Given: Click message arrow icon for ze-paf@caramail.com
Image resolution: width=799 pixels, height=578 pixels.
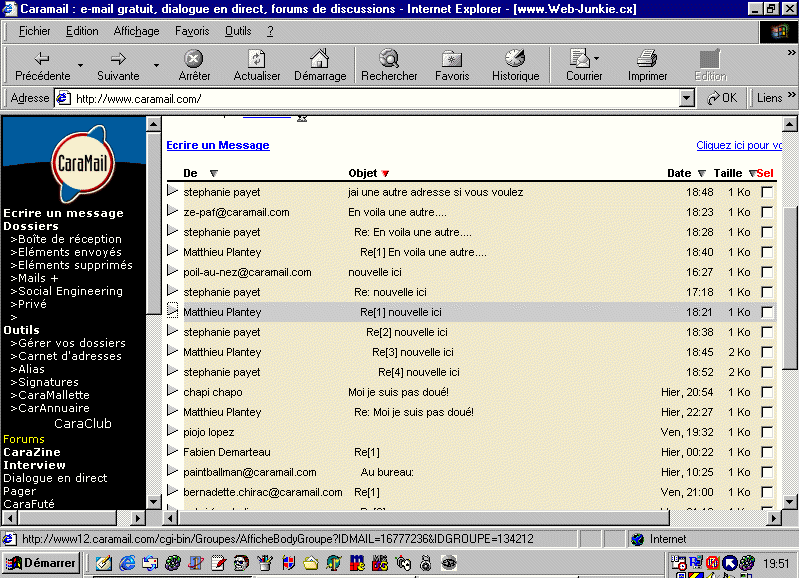Looking at the screenshot, I should coord(173,211).
